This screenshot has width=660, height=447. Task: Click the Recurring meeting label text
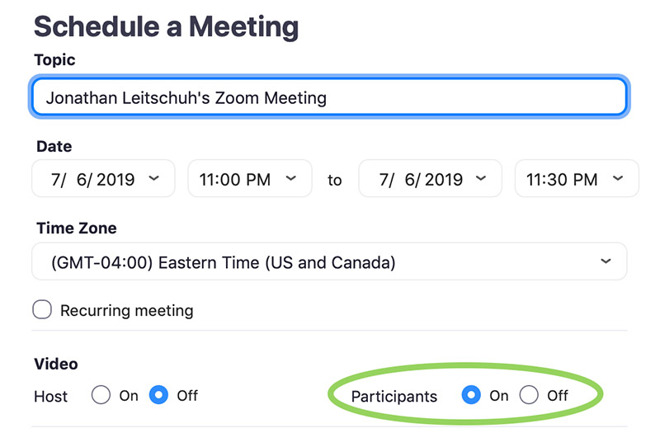pyautogui.click(x=127, y=311)
